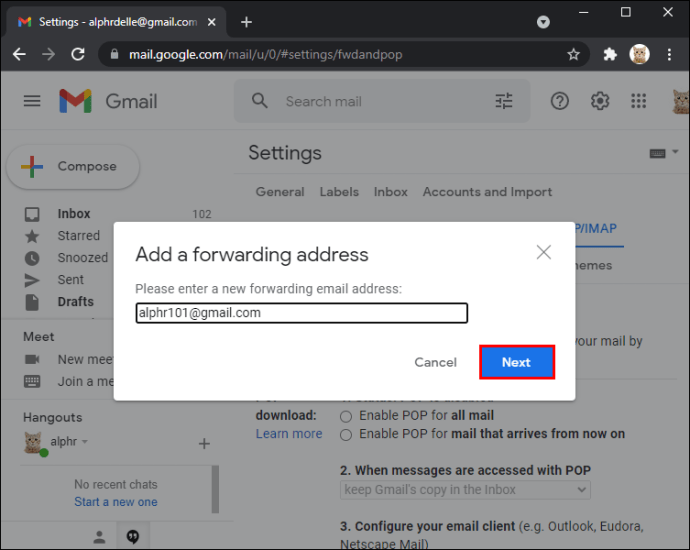Click the Drafts file icon
Viewport: 690px width, 550px height.
(x=32, y=302)
